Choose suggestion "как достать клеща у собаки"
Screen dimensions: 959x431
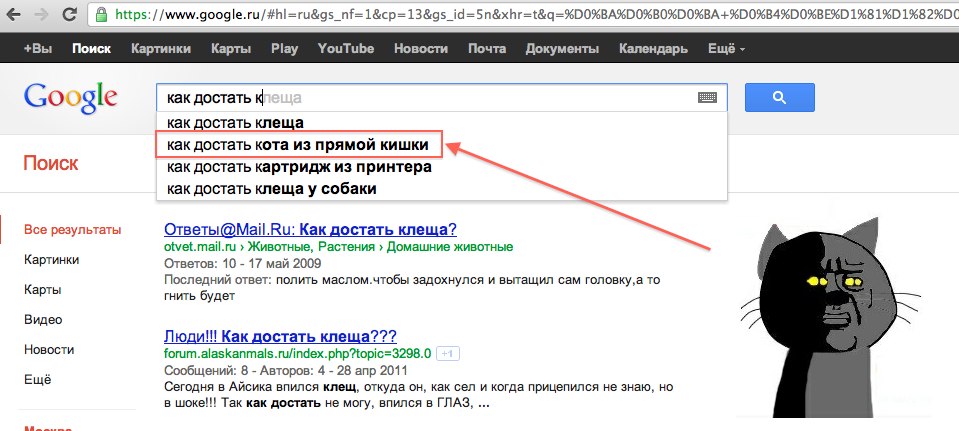442,189
